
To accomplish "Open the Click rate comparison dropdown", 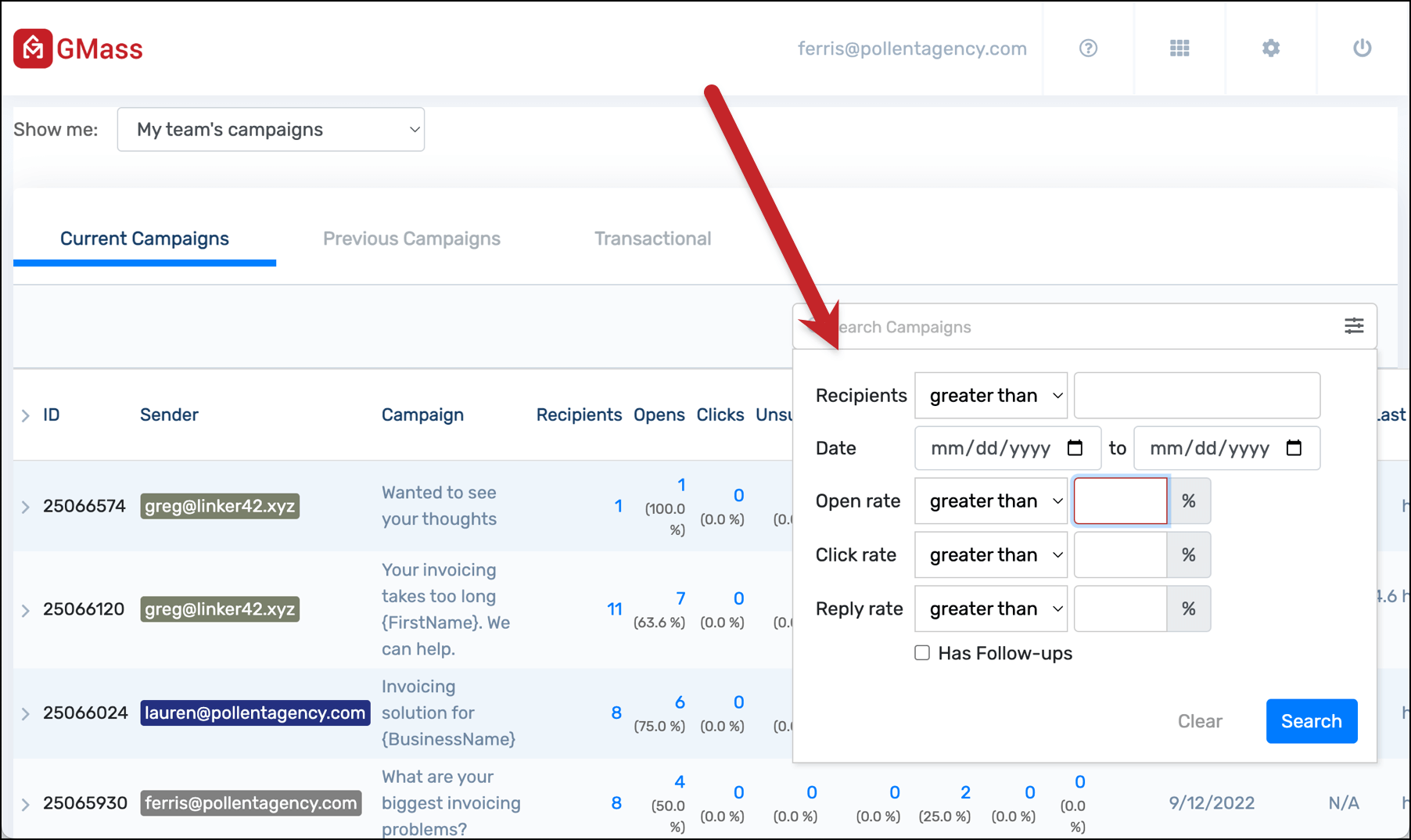I will [991, 555].
